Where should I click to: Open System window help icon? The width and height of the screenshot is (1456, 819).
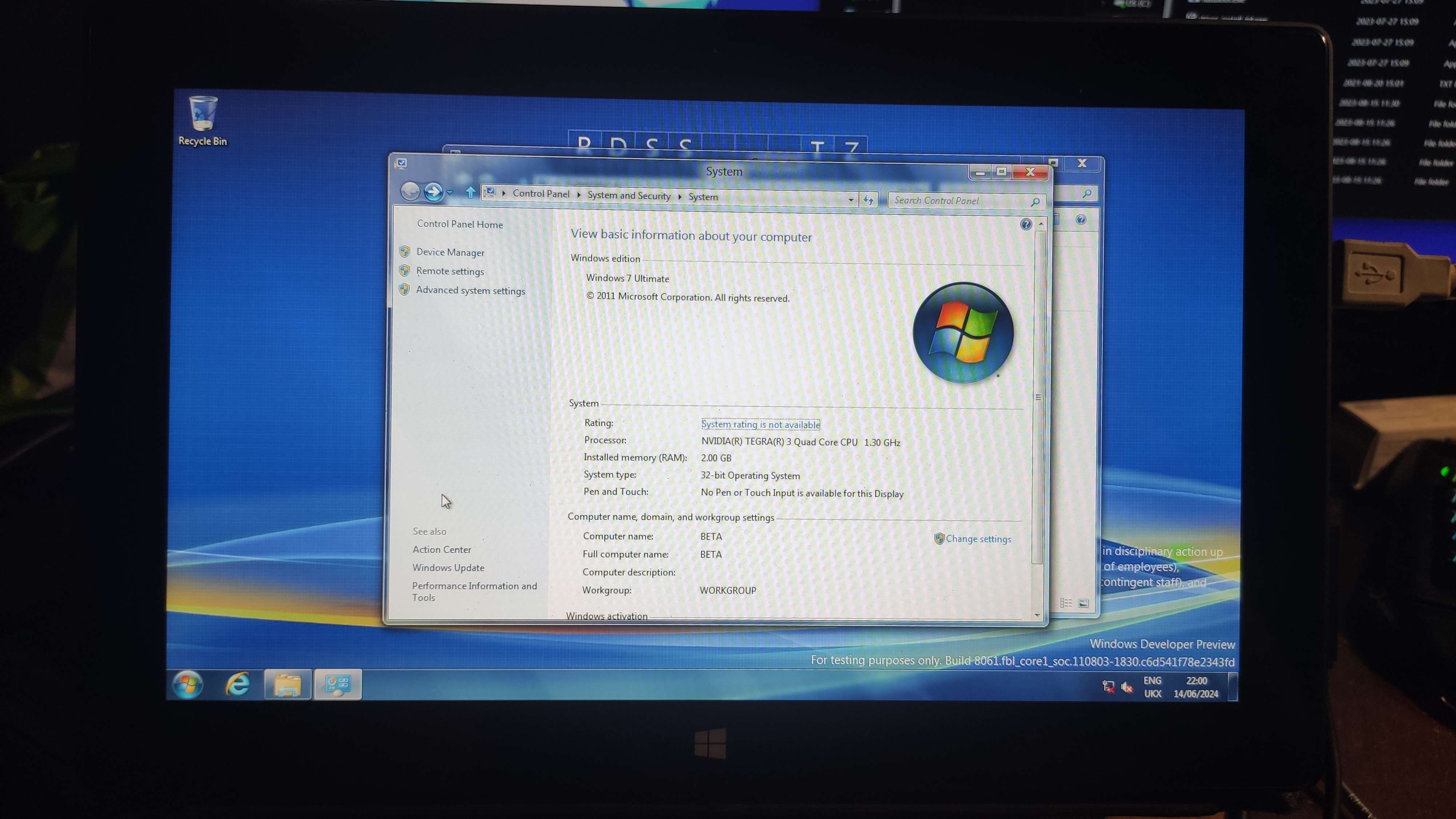point(1026,224)
